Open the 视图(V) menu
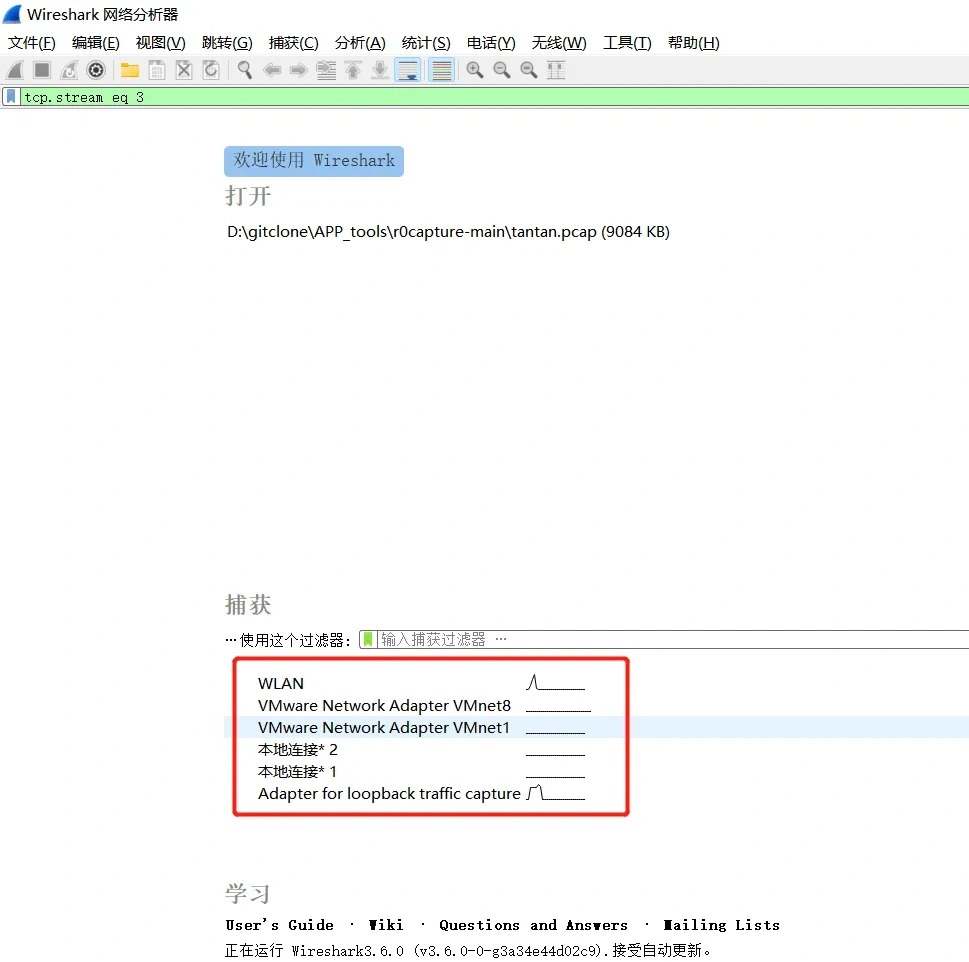 tap(160, 43)
